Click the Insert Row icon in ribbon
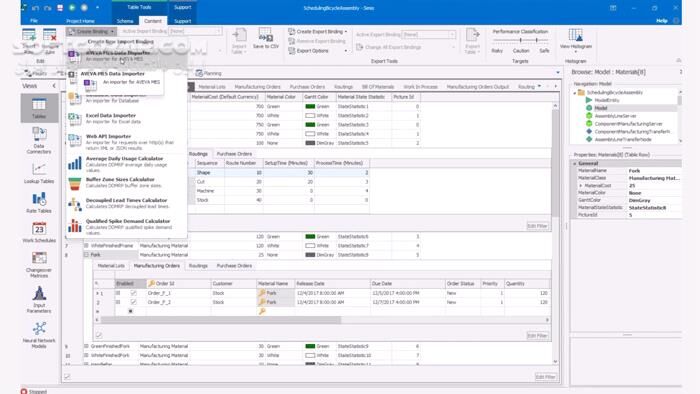Screen dimensions: 700x394 click(x=29, y=36)
